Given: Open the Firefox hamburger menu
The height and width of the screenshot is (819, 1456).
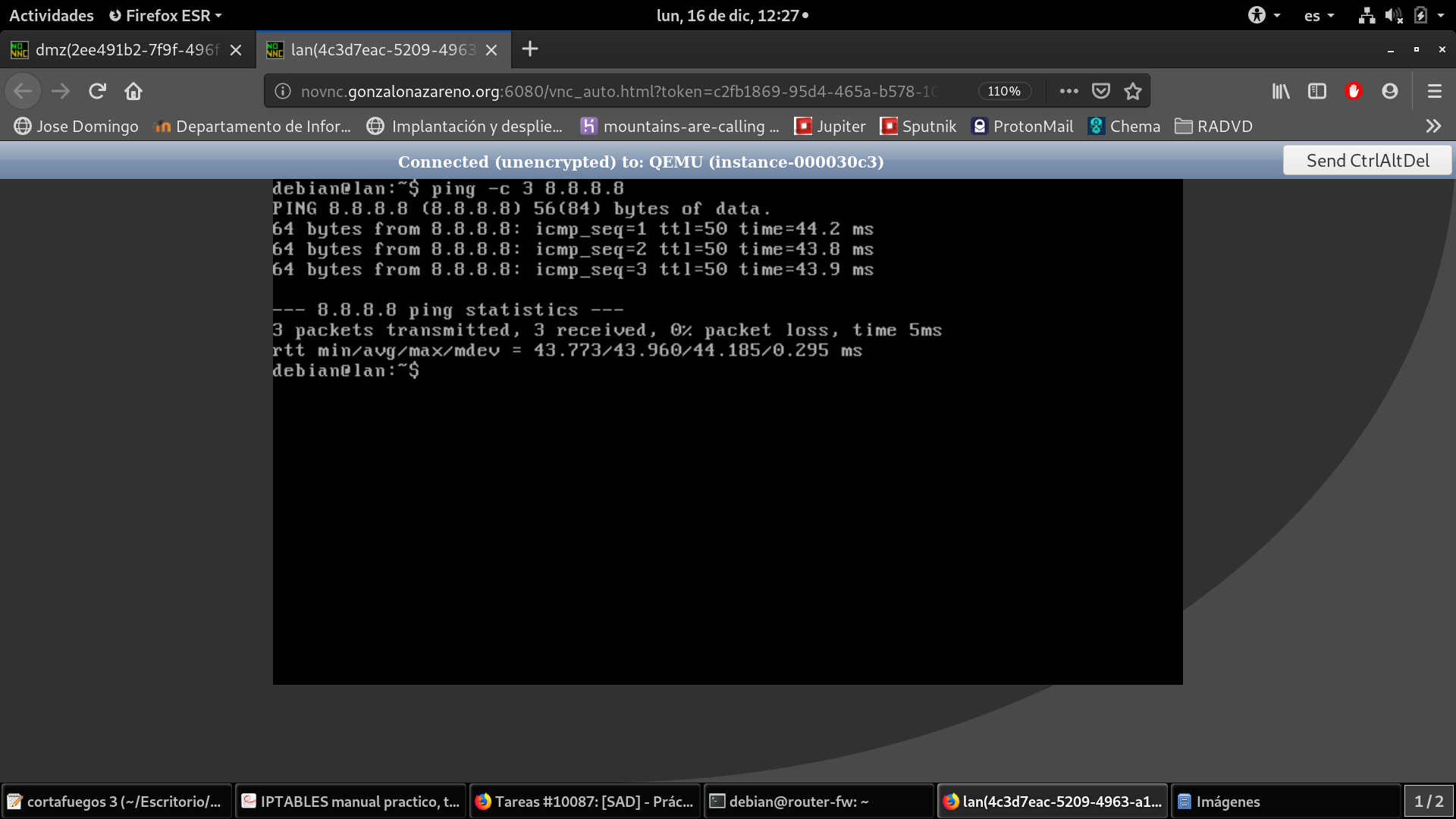Looking at the screenshot, I should click(1434, 91).
